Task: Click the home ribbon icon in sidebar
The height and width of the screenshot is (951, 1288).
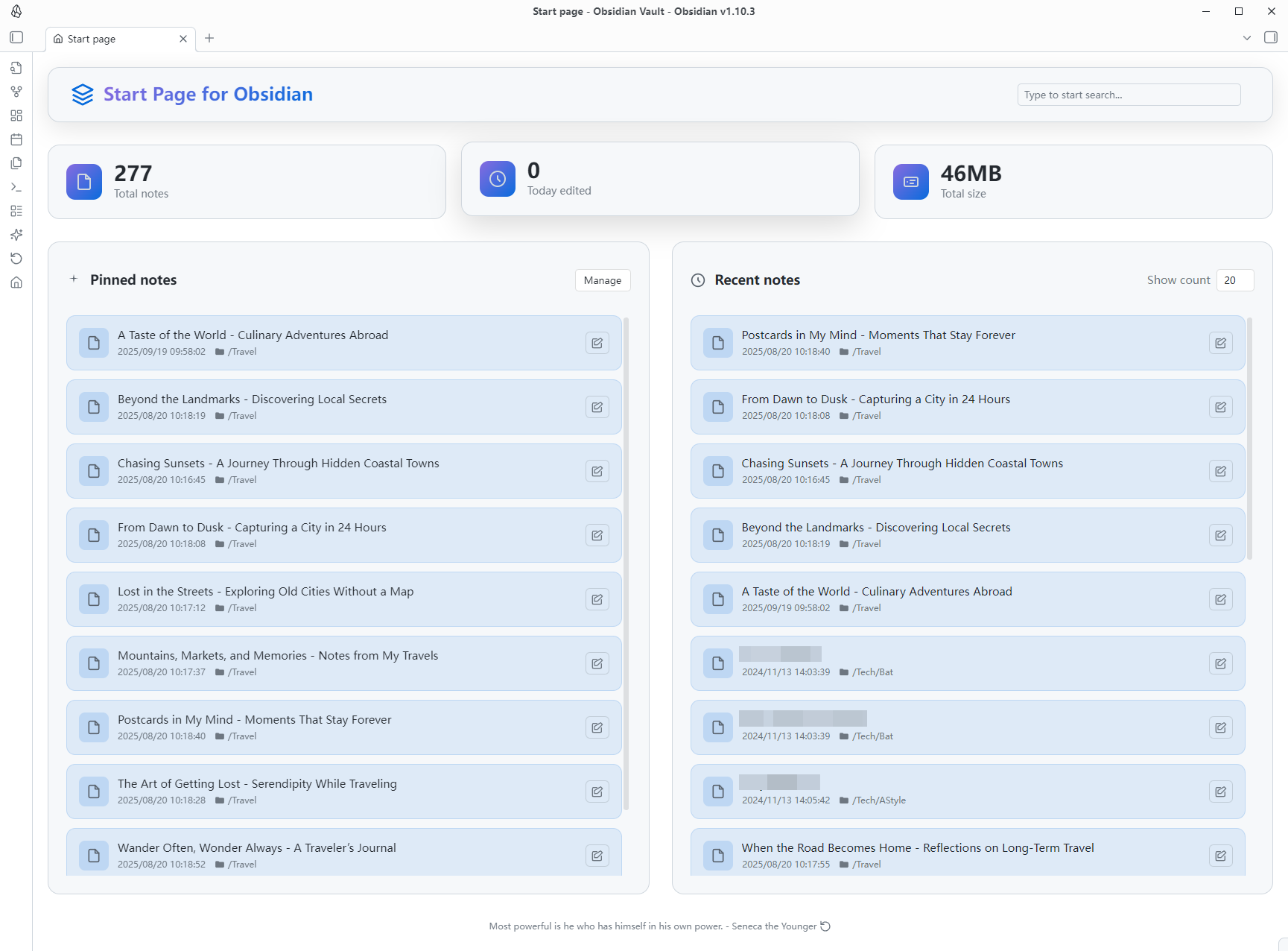Action: 16,282
